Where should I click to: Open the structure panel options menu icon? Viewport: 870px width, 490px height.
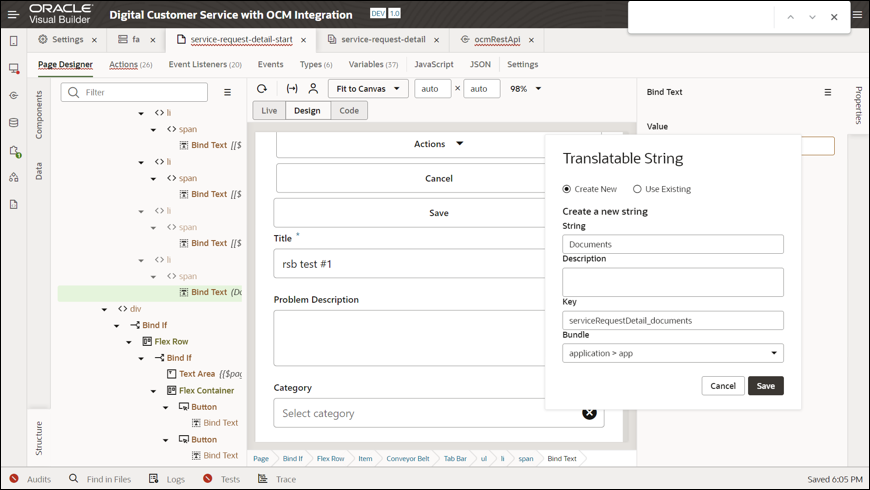pyautogui.click(x=227, y=92)
